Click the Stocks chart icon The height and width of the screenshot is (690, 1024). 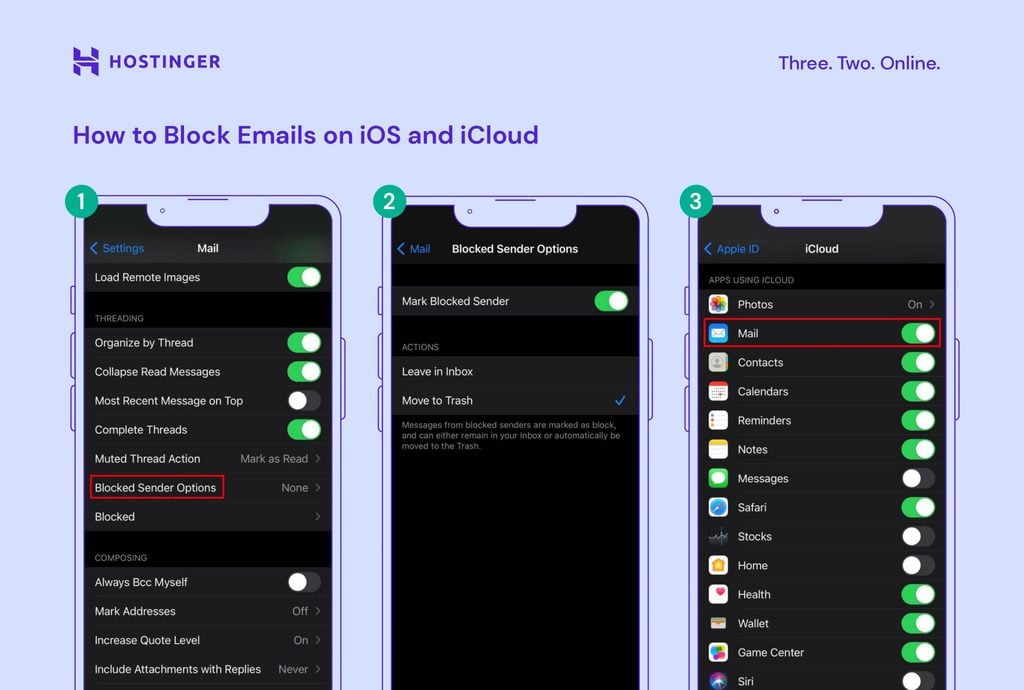(x=718, y=537)
